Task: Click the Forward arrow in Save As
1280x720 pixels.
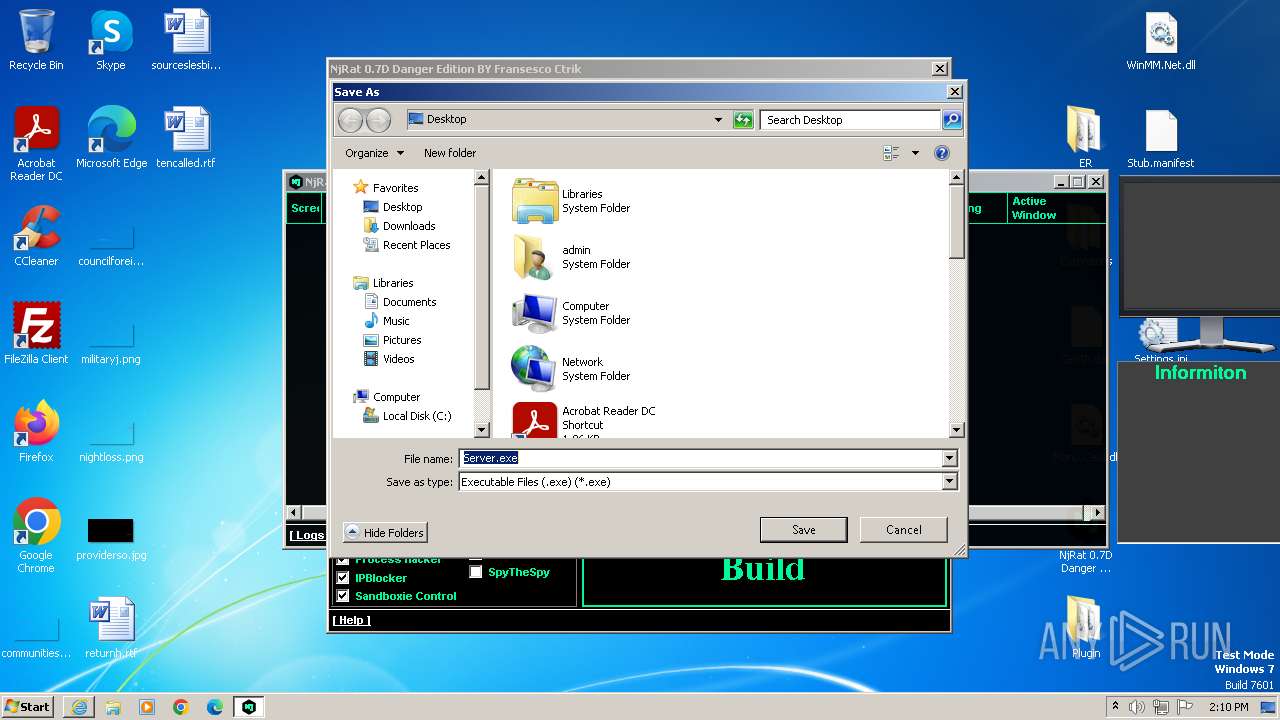Action: point(378,120)
